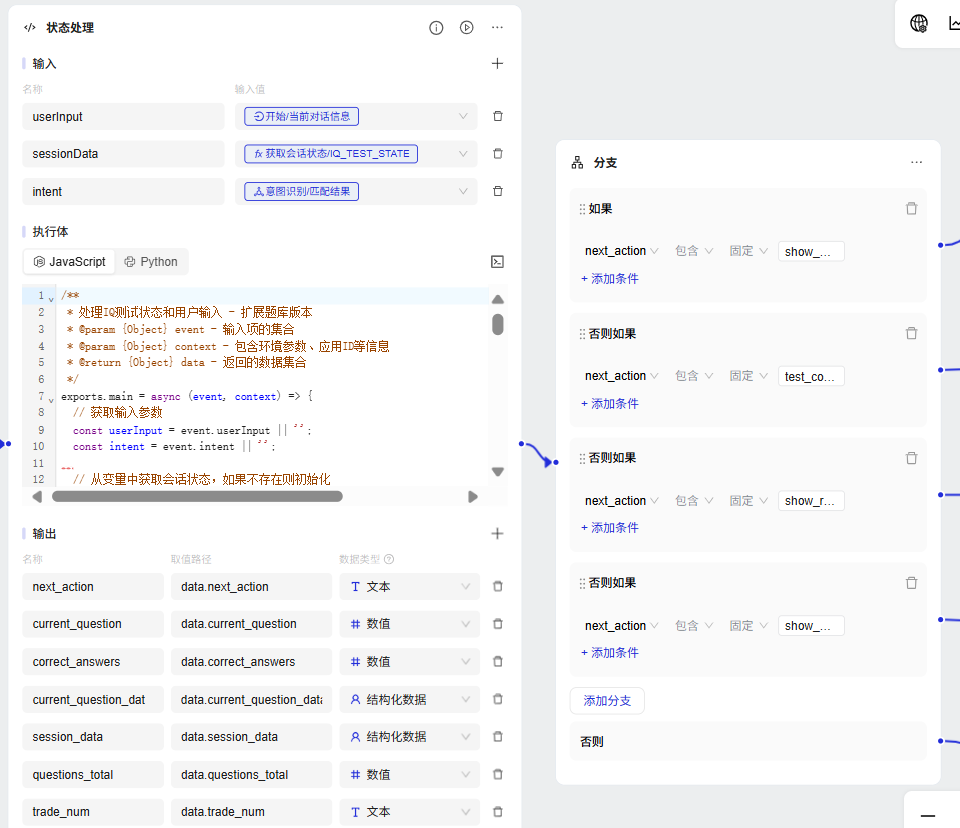Image resolution: width=960 pixels, height=828 pixels.
Task: Fold the code block at line 7
Action: tap(52, 397)
